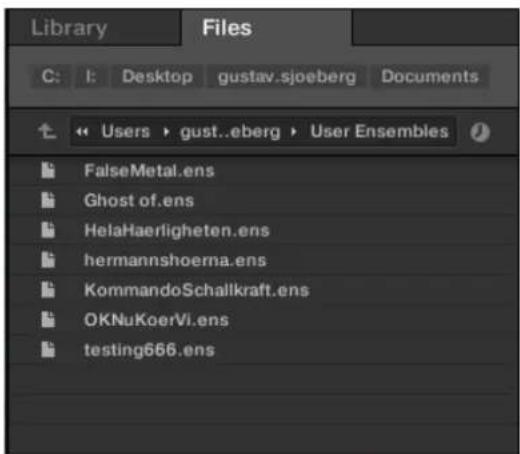This screenshot has height=454, width=520.
Task: Expand the arrow after Users in path
Action: 166,132
